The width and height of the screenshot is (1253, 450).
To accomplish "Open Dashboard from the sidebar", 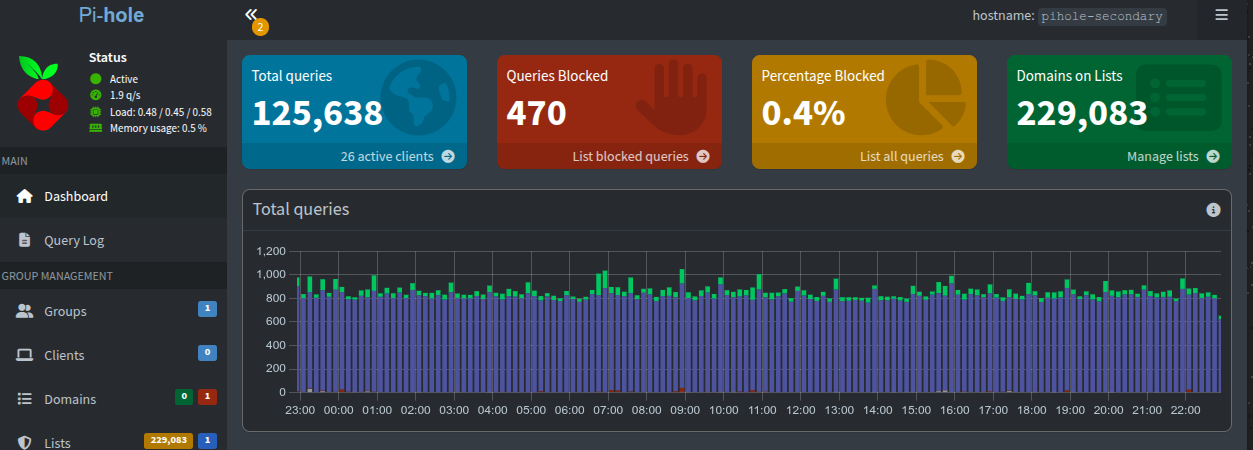I will 76,196.
